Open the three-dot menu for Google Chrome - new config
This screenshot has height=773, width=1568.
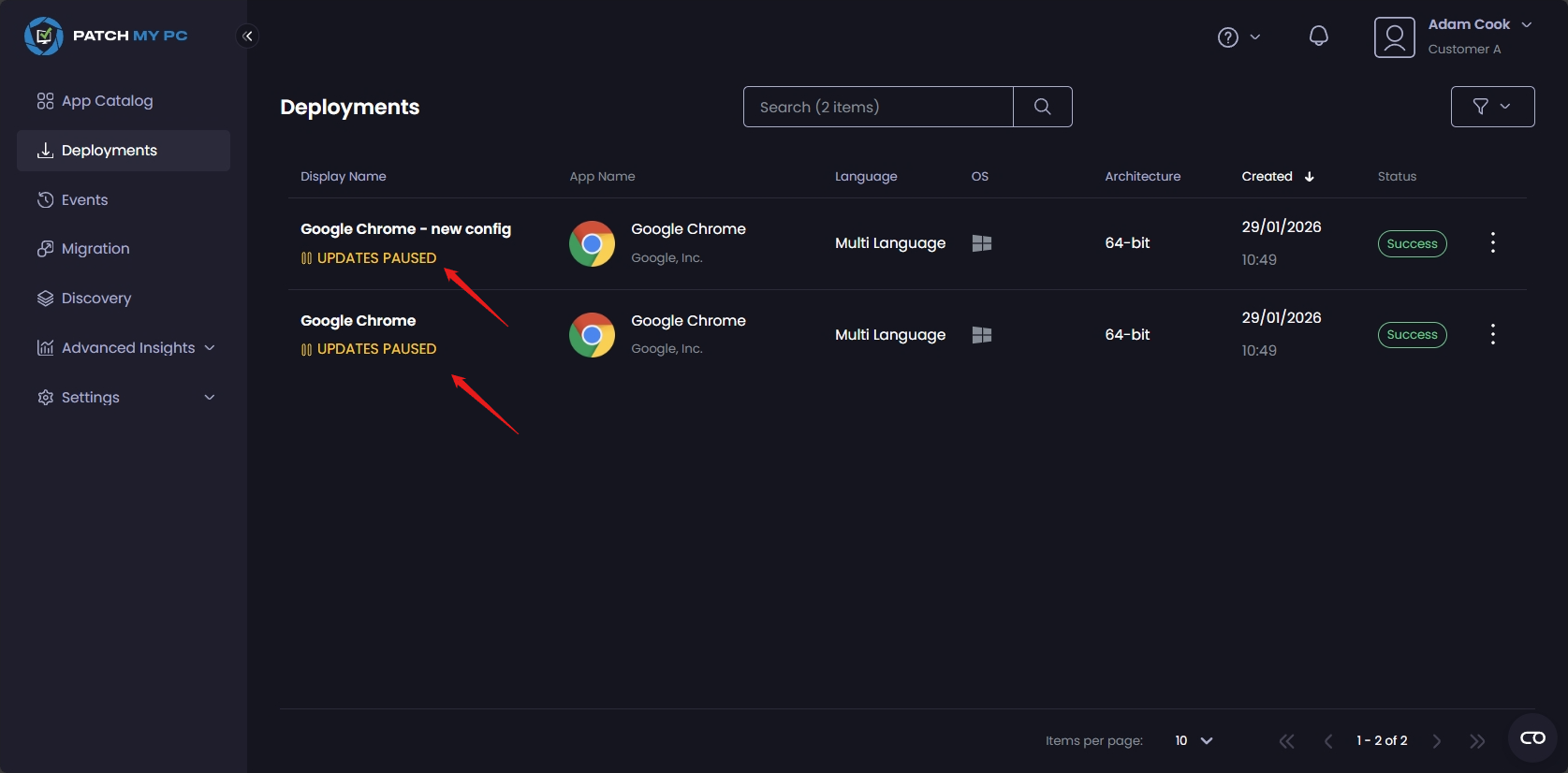[1492, 243]
